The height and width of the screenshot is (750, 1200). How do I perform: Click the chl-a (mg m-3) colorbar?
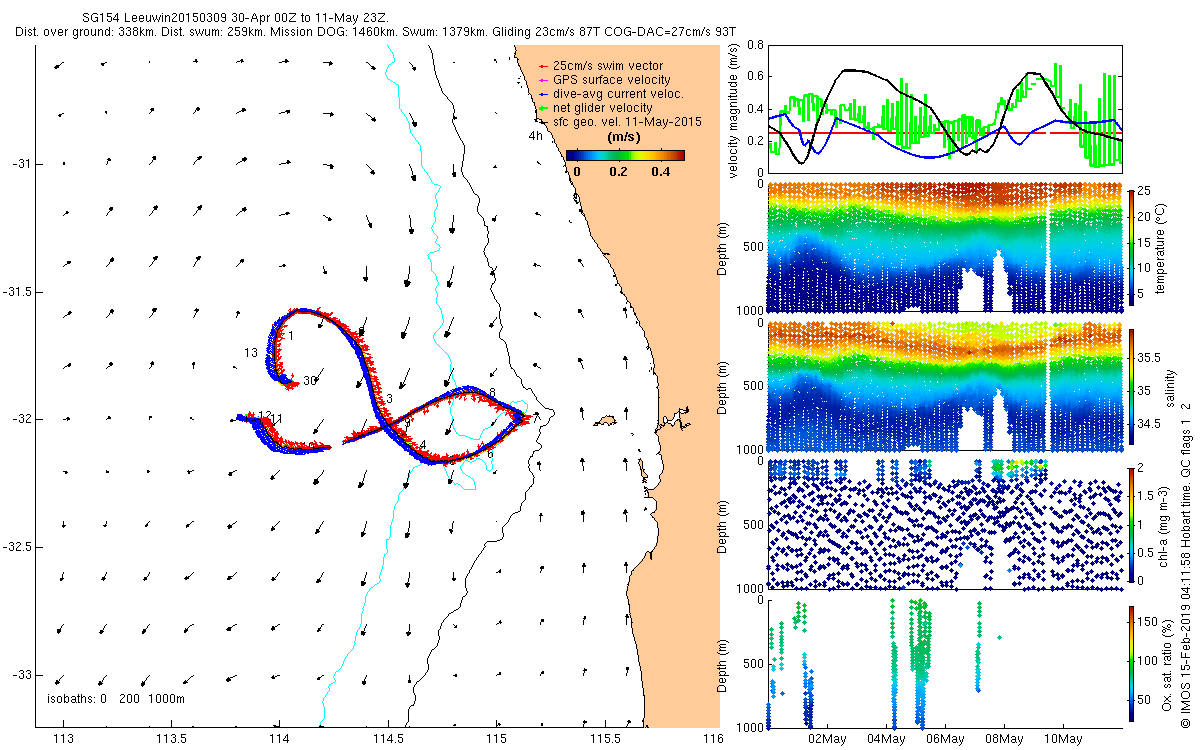pyautogui.click(x=1132, y=525)
